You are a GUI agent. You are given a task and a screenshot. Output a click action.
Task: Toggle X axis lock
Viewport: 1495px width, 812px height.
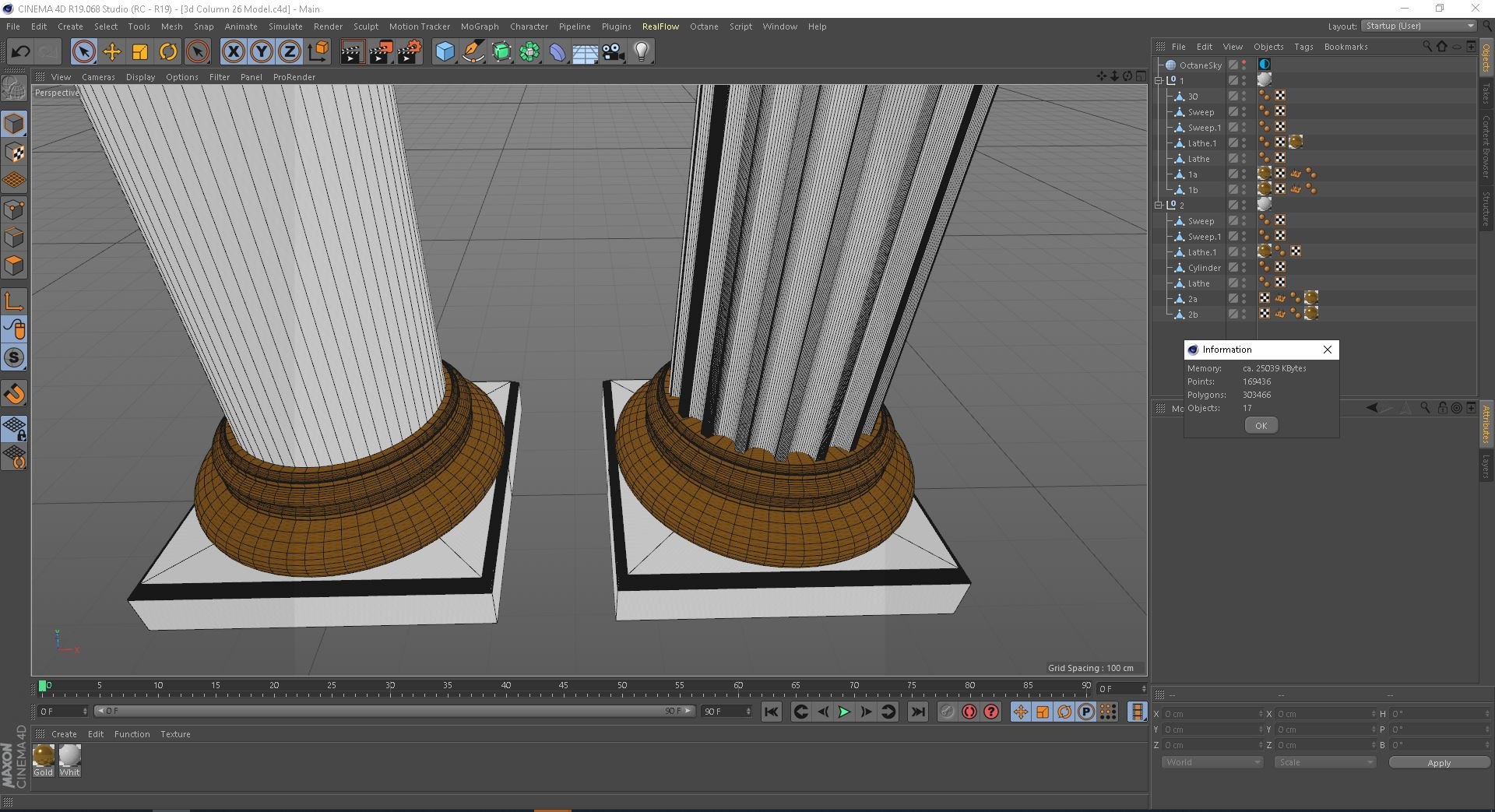tap(233, 52)
